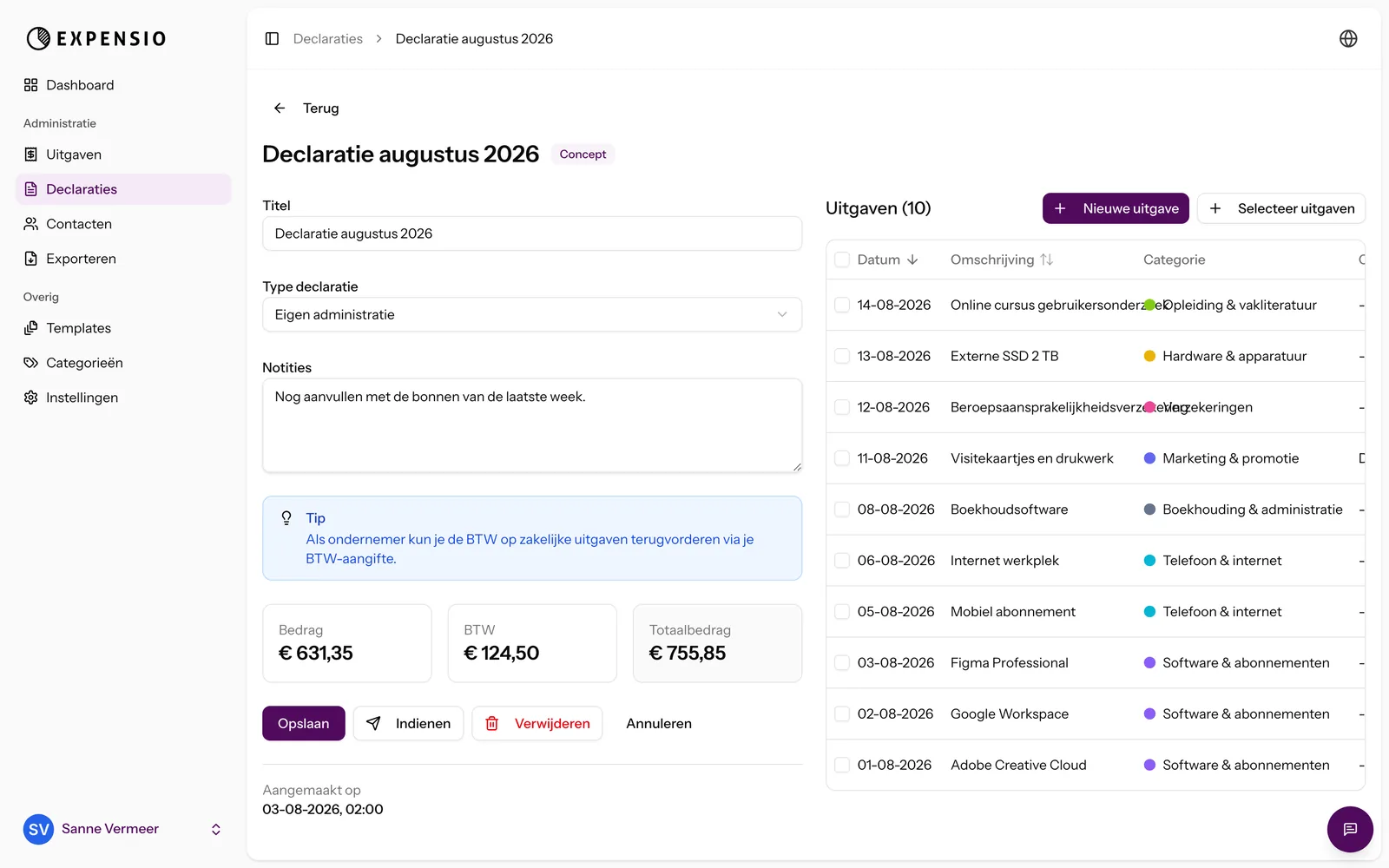Click the Categorieën tags icon
Screen dimensions: 1389x868
pos(31,363)
